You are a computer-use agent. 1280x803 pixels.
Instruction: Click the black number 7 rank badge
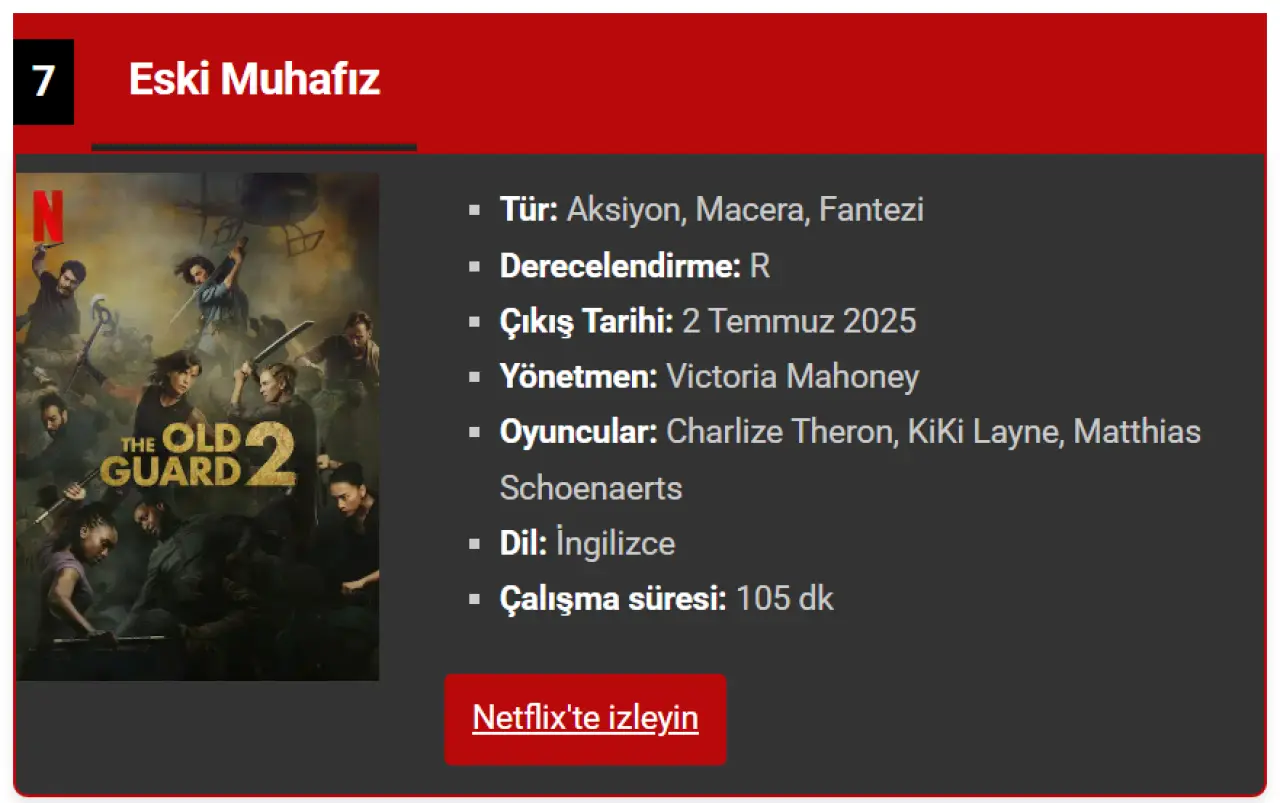click(43, 82)
